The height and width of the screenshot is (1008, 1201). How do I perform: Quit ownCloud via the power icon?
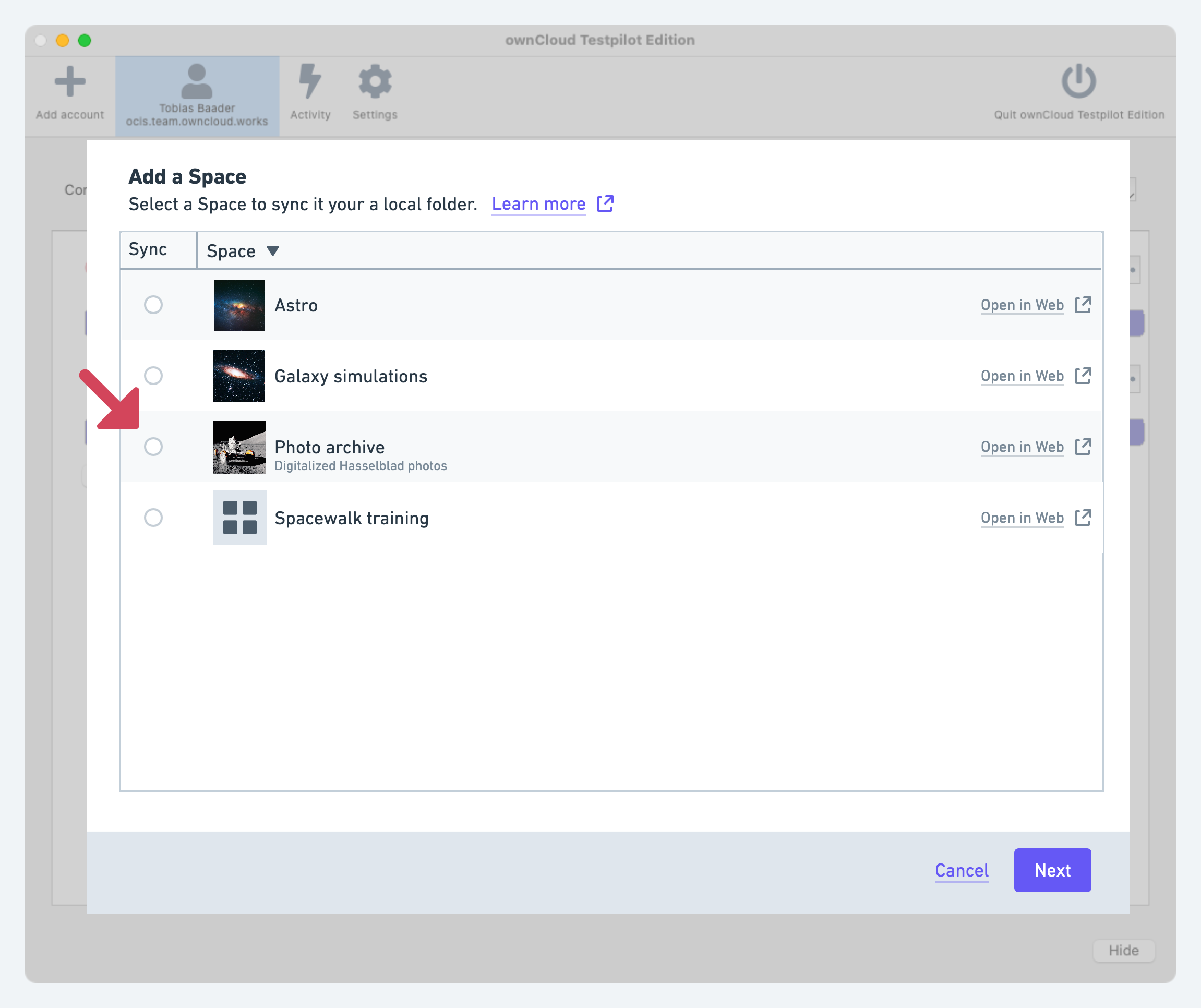coord(1077,82)
